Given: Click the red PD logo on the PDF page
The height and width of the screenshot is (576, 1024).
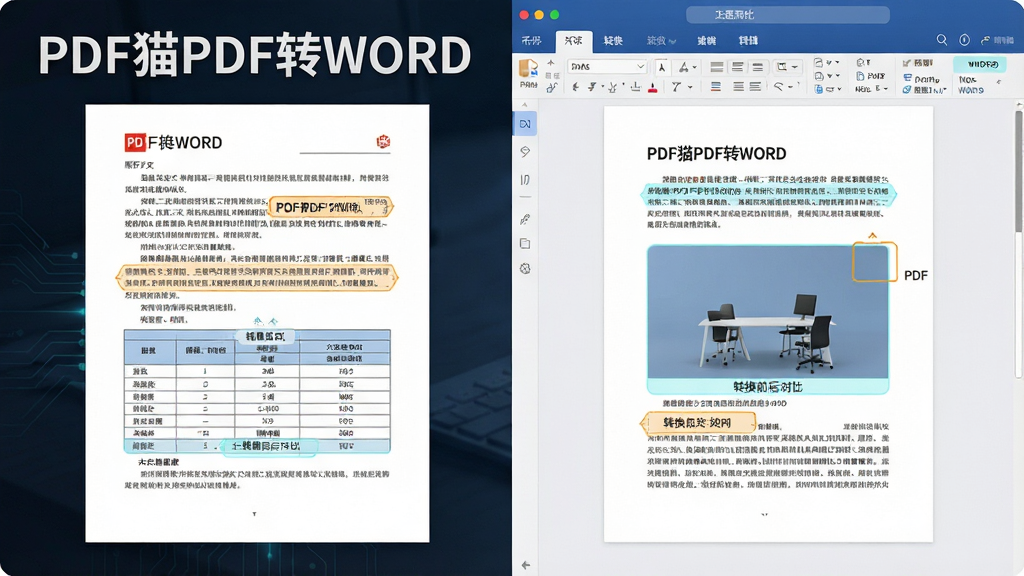Looking at the screenshot, I should pyautogui.click(x=135, y=142).
